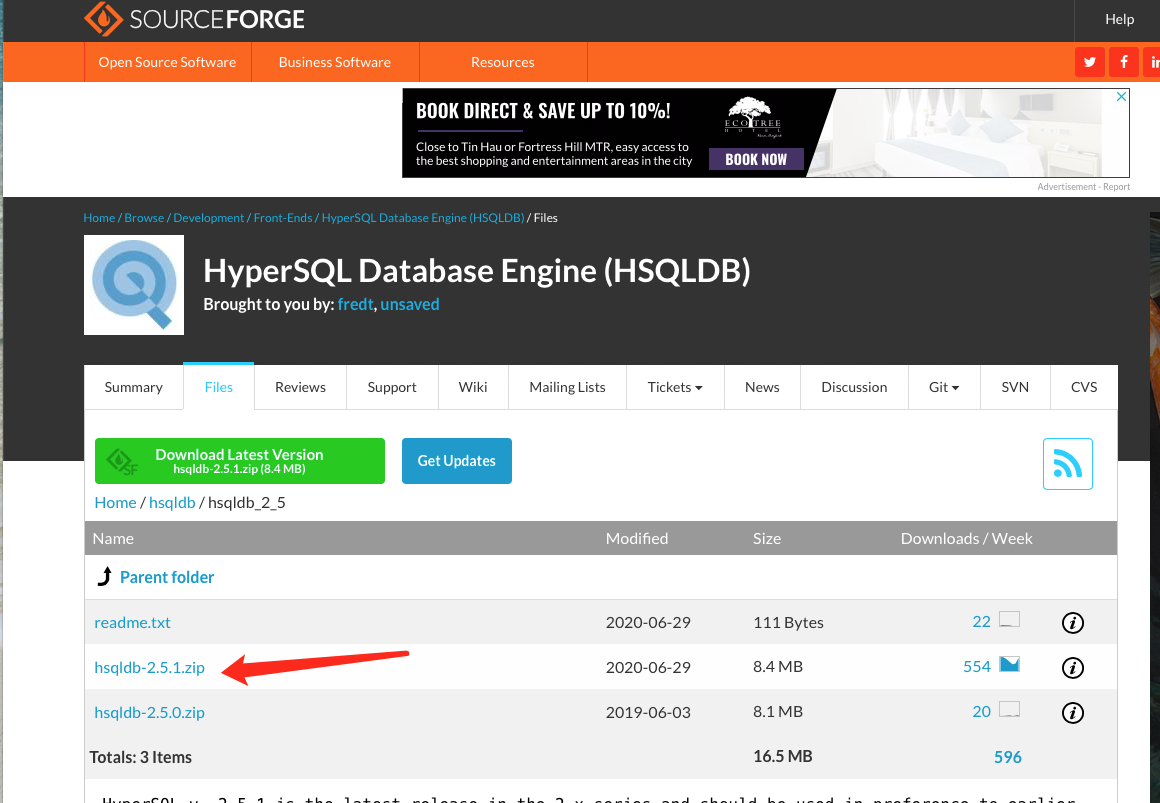Screen dimensions: 1160x803
Task: Click the Advertisement - Report link
Action: pos(1083,187)
